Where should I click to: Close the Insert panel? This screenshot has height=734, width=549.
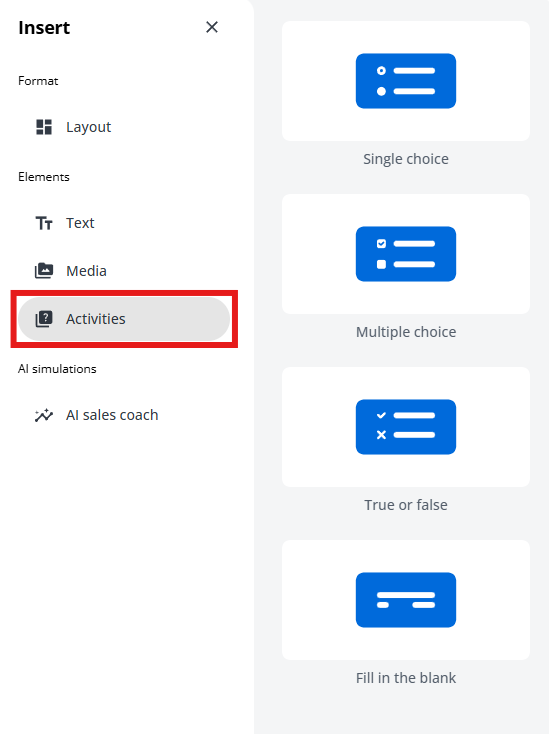pos(212,27)
